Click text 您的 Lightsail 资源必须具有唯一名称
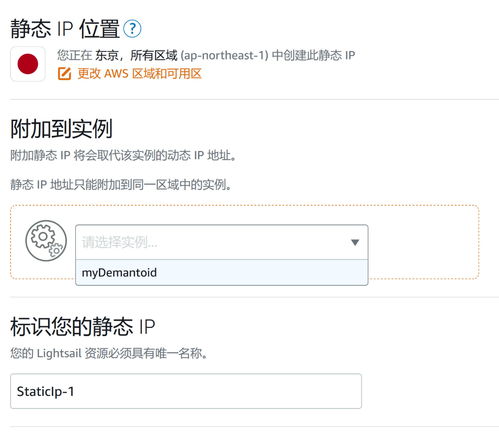The width and height of the screenshot is (499, 434). pyautogui.click(x=109, y=353)
